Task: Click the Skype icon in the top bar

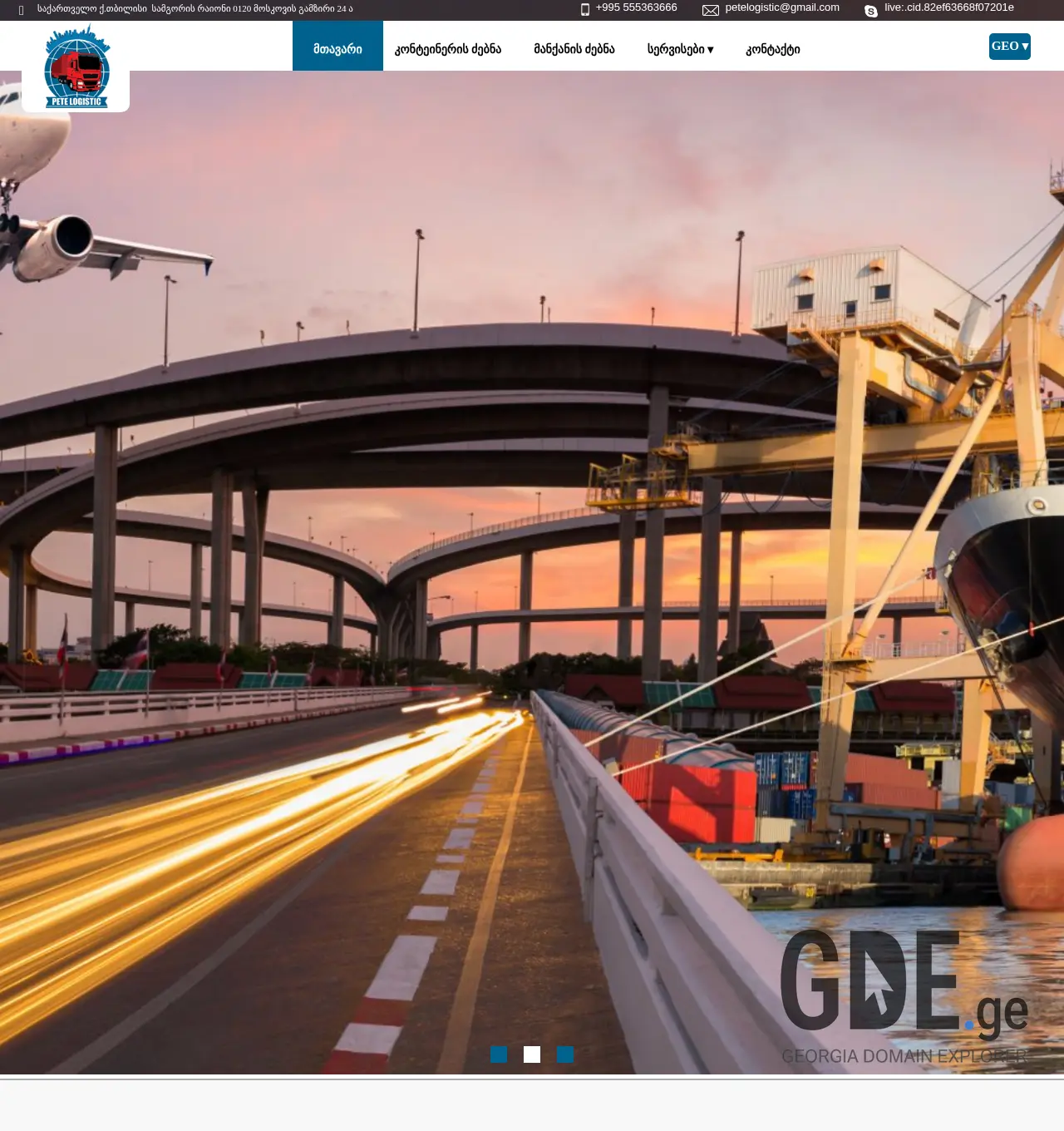Action: point(869,9)
